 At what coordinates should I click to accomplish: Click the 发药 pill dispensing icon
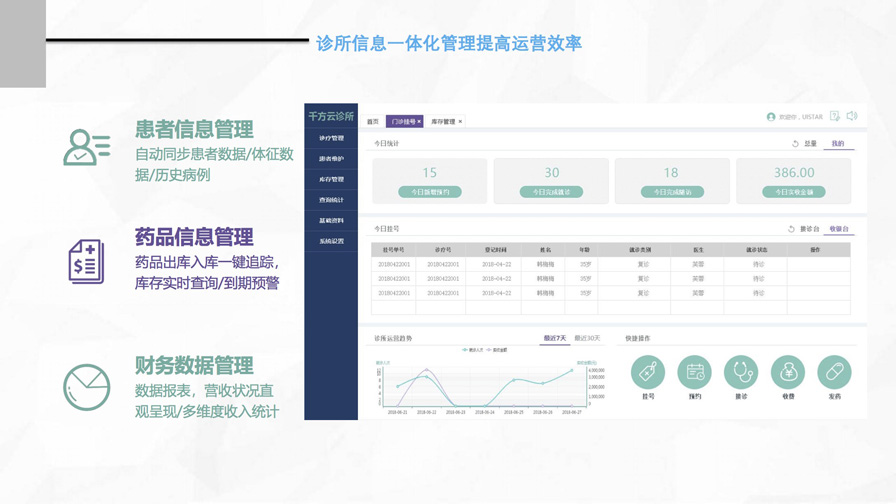(834, 372)
